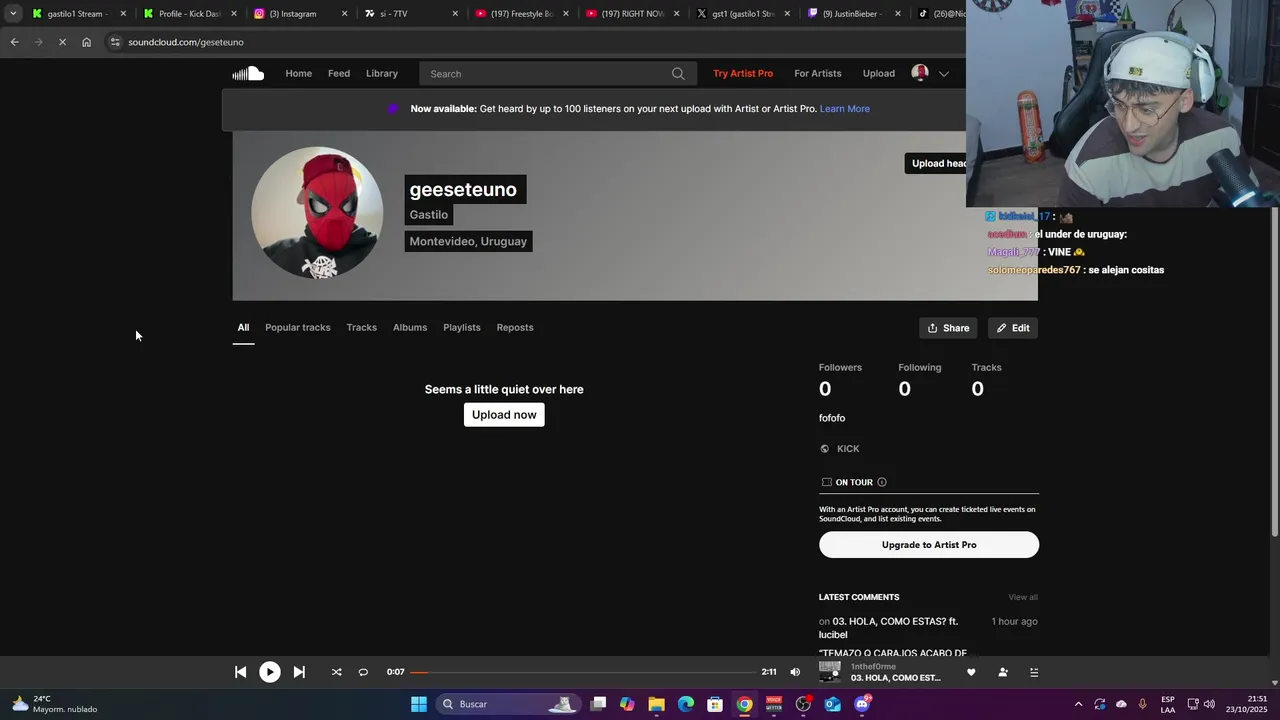Click previous track in player

click(x=240, y=672)
